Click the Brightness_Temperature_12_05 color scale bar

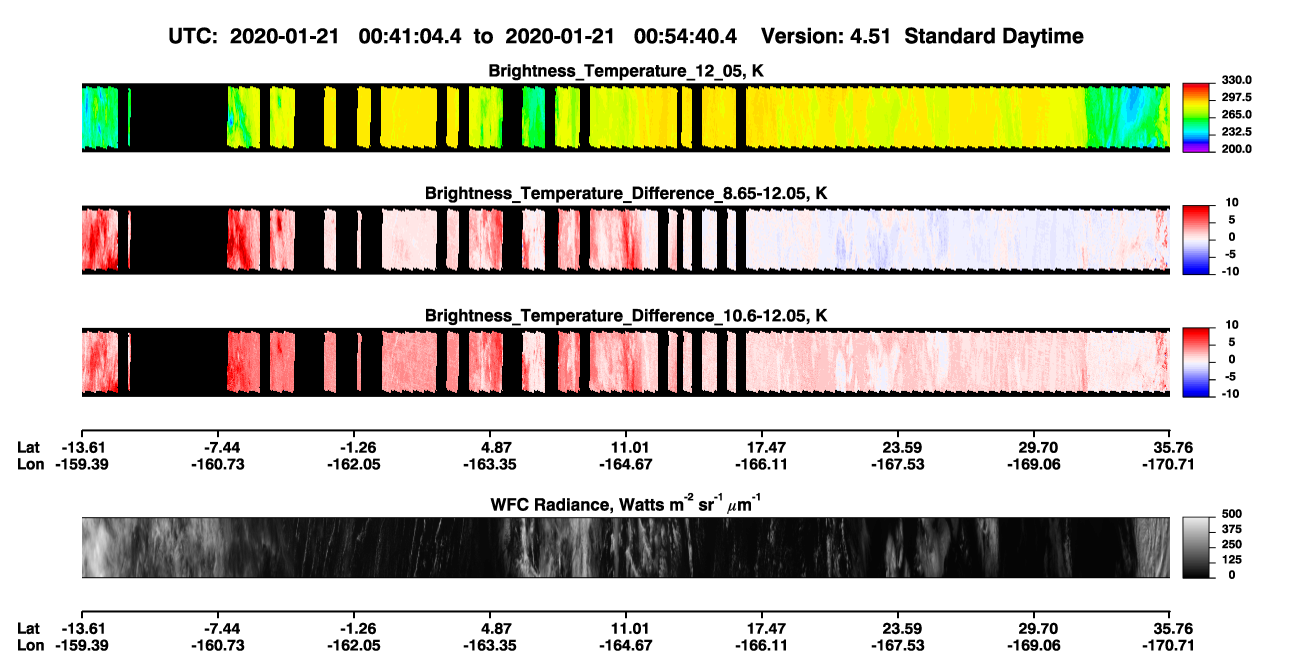pyautogui.click(x=1196, y=116)
